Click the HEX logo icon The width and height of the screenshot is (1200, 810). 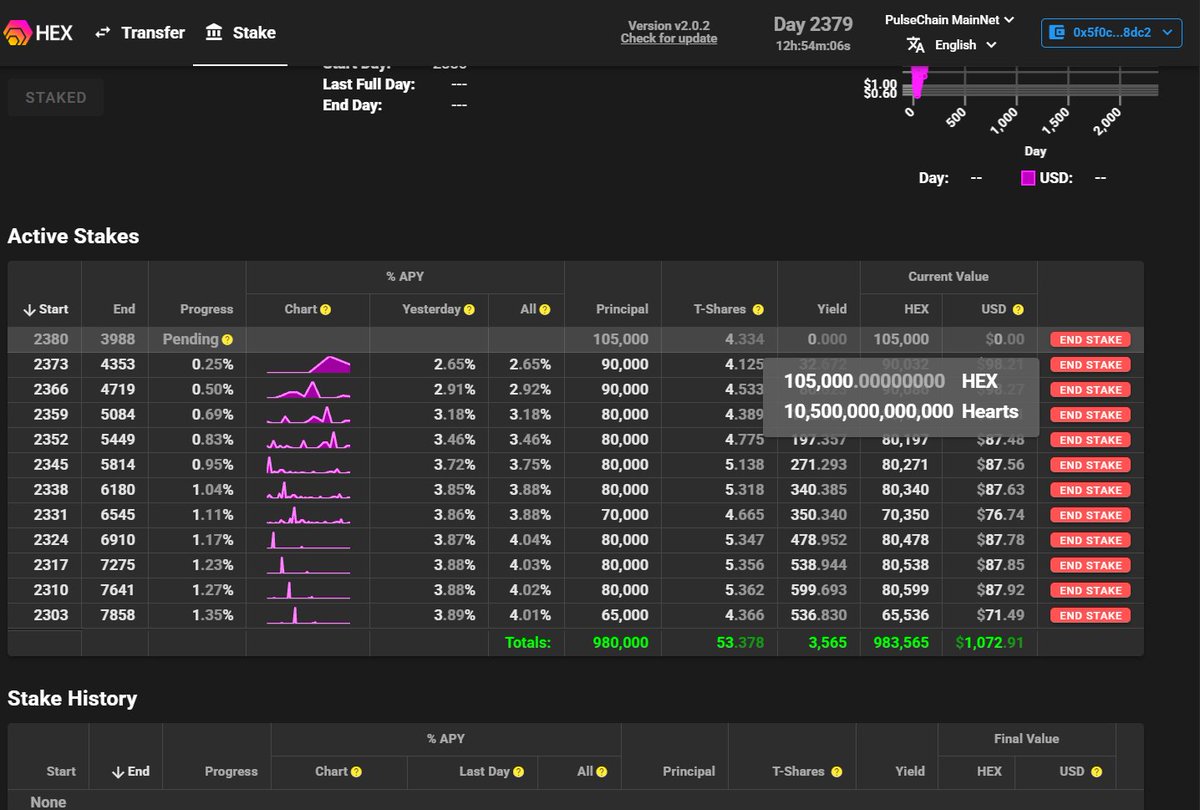pos(20,32)
